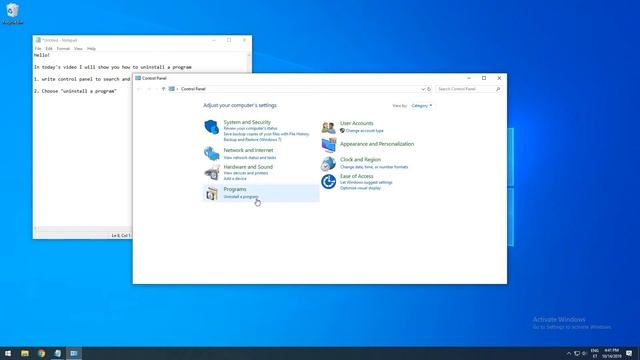
Task: Open the View by Category dropdown
Action: click(422, 106)
